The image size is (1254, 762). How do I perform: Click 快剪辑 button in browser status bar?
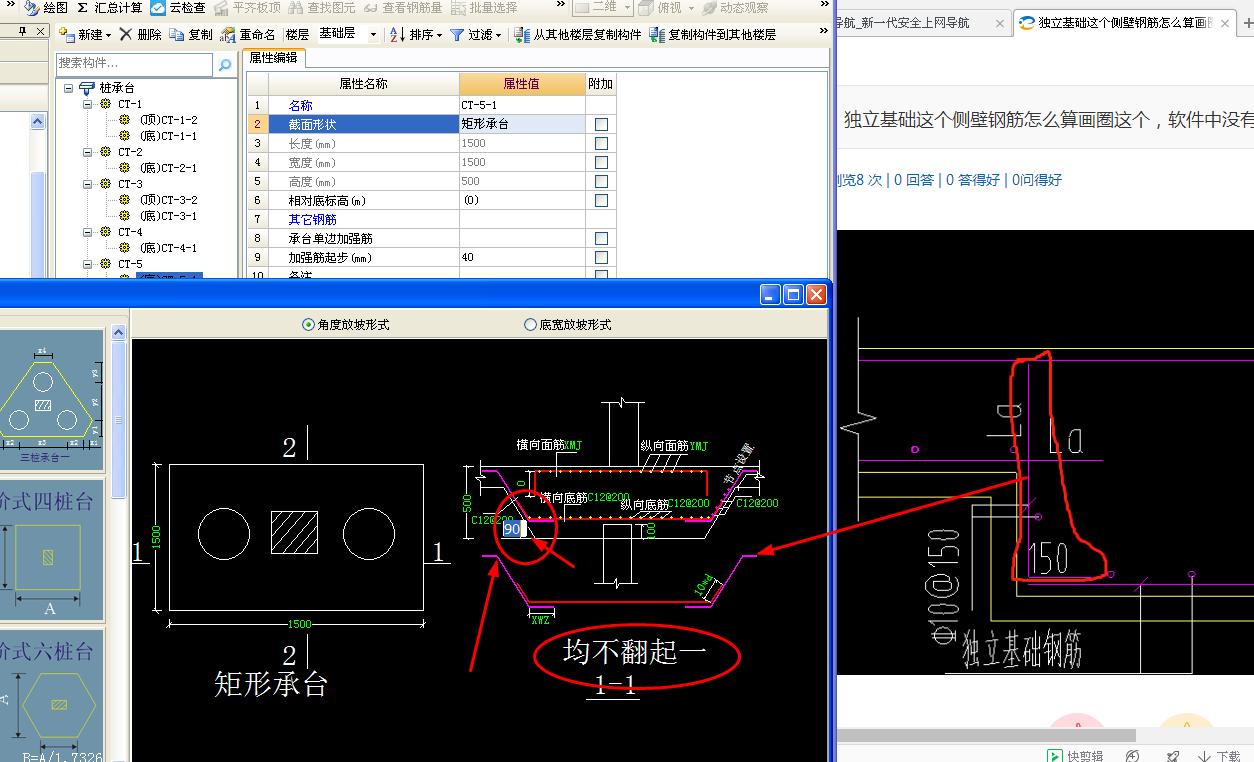1075,756
